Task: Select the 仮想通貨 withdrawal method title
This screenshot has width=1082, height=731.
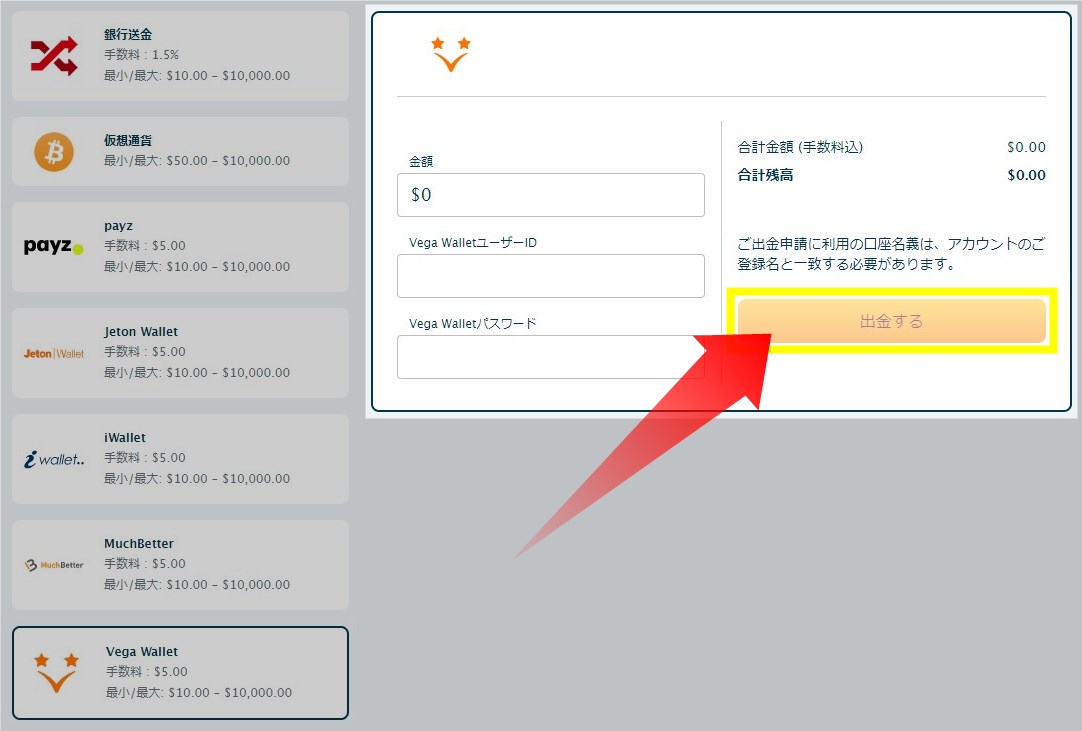Action: 128,140
